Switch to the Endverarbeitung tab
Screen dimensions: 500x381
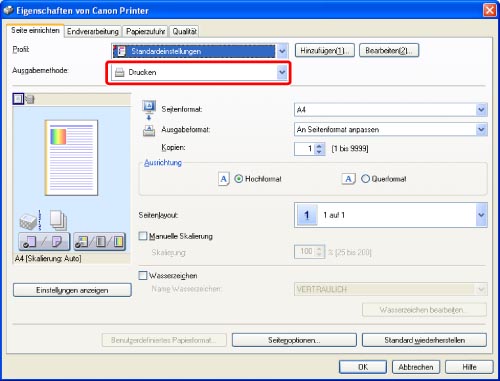click(x=93, y=31)
